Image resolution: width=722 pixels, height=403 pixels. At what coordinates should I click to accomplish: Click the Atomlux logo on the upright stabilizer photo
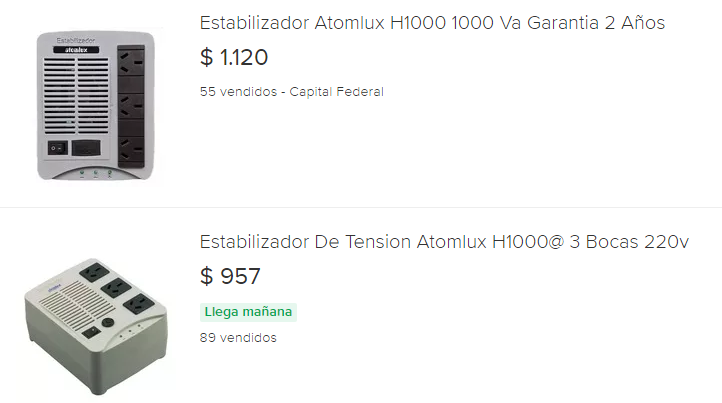(76, 50)
